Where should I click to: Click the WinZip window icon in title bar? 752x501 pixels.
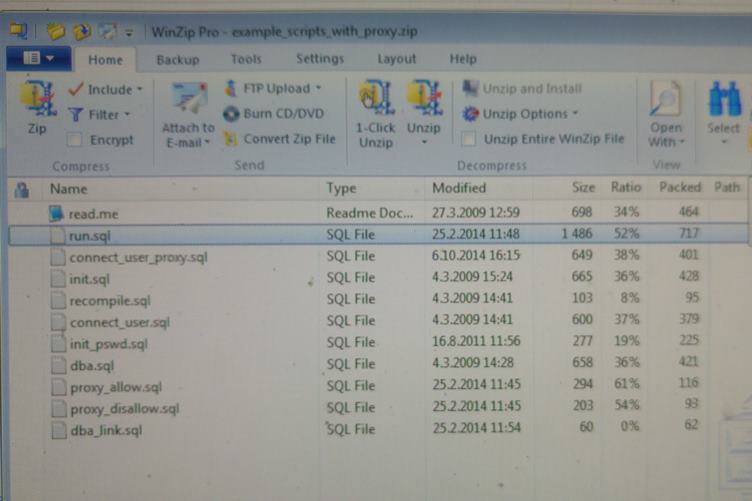(18, 31)
